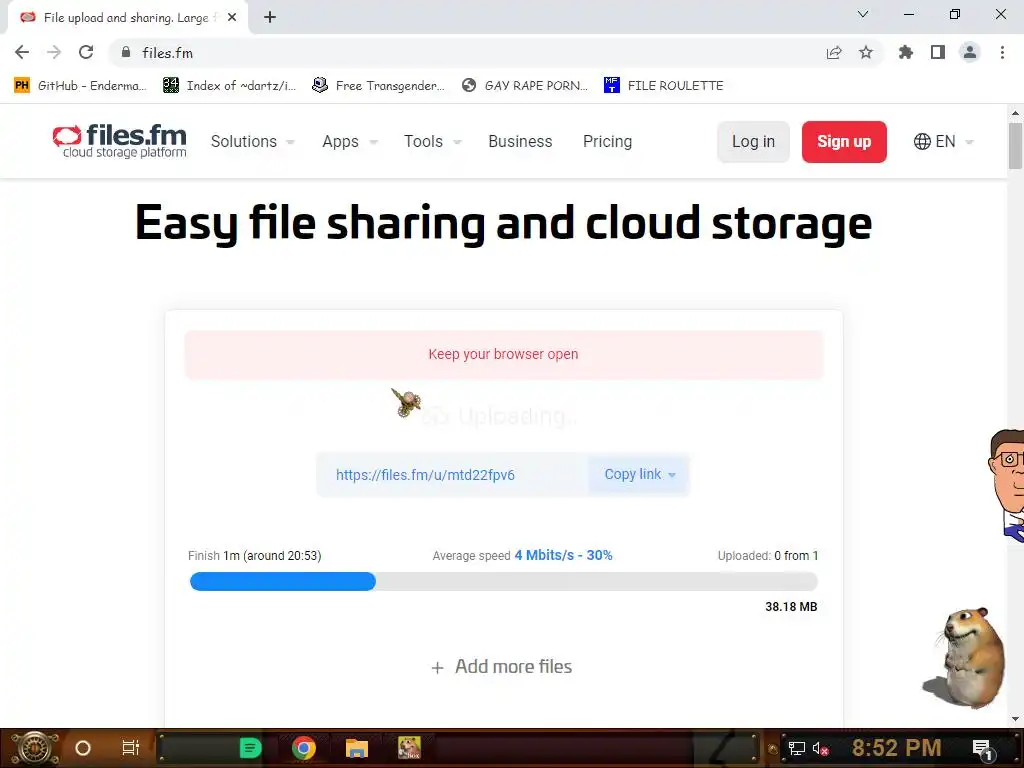Click the Chrome icon on the taskbar

304,748
